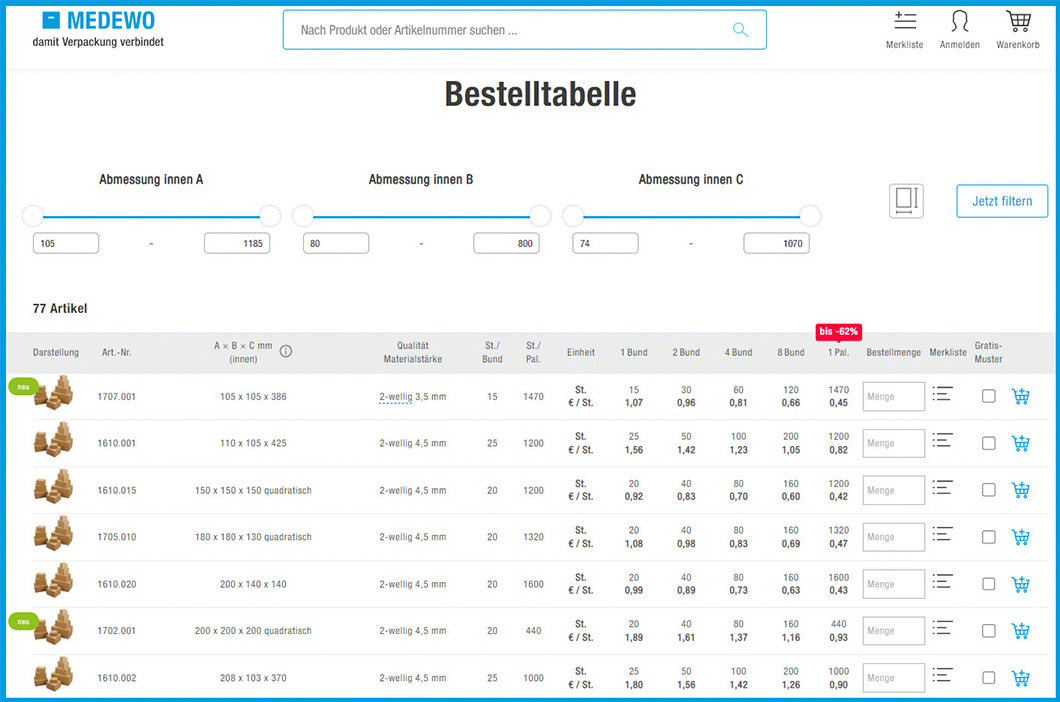Click the box dimension diagram icon
This screenshot has height=702, width=1060.
pos(906,201)
